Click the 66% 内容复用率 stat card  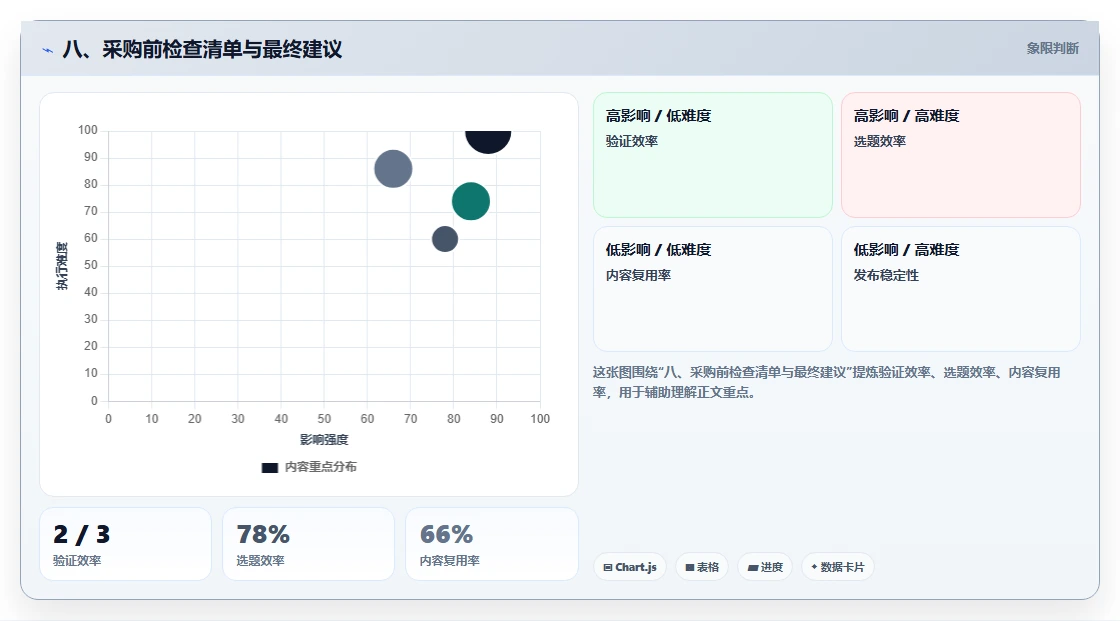(491, 544)
